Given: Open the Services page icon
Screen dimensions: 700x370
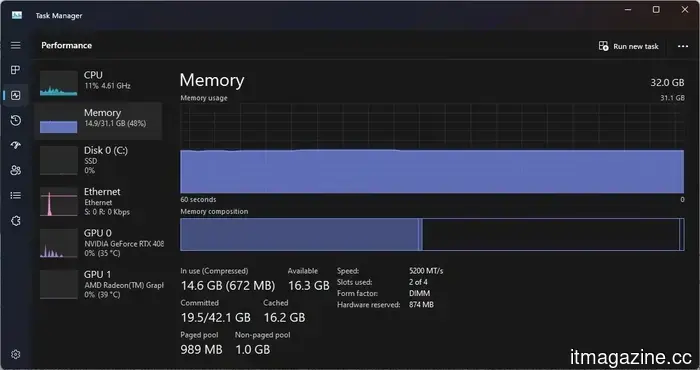Looking at the screenshot, I should coord(16,220).
